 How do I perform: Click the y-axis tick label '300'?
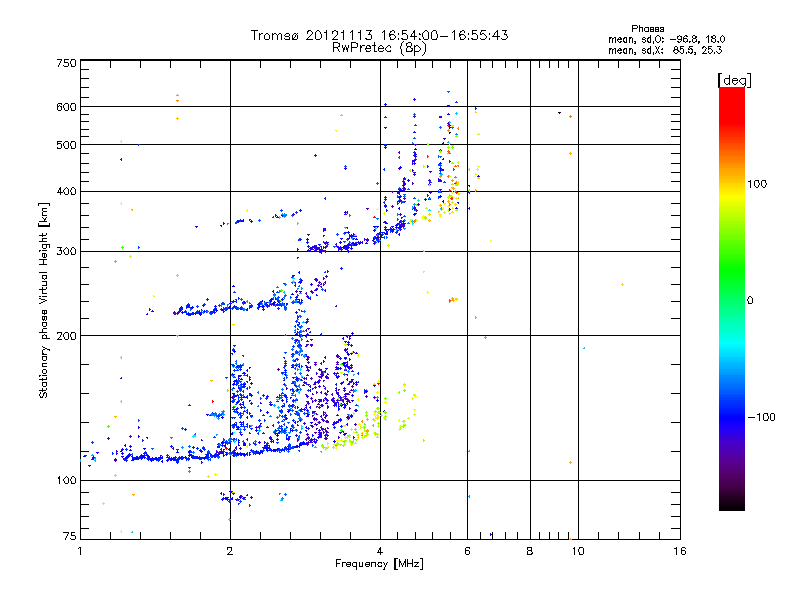66,252
